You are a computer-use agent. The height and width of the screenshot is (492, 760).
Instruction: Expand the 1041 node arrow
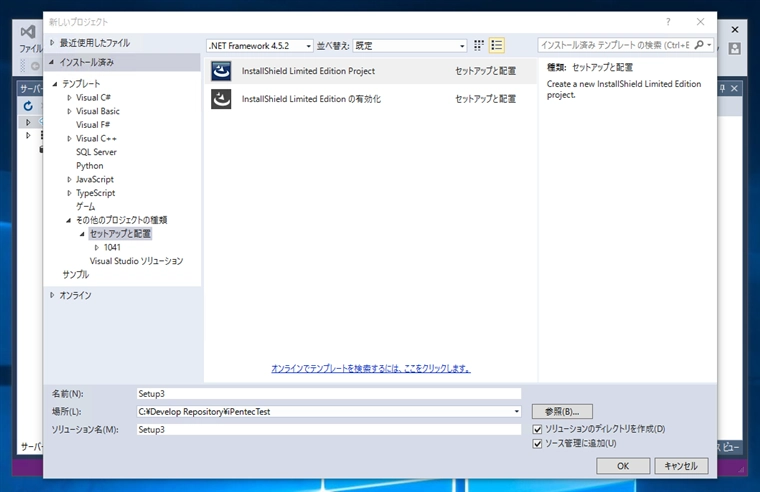point(96,247)
